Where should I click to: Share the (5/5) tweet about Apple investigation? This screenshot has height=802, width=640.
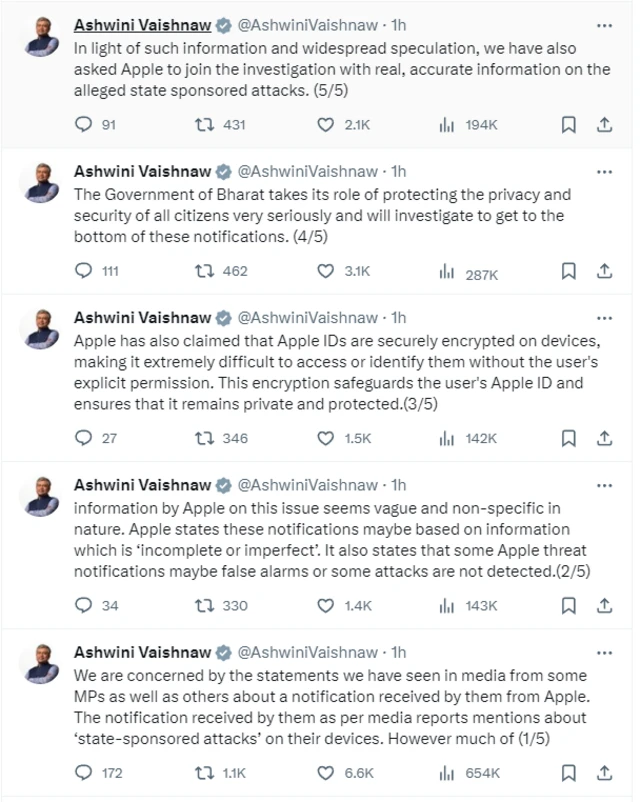pos(604,124)
